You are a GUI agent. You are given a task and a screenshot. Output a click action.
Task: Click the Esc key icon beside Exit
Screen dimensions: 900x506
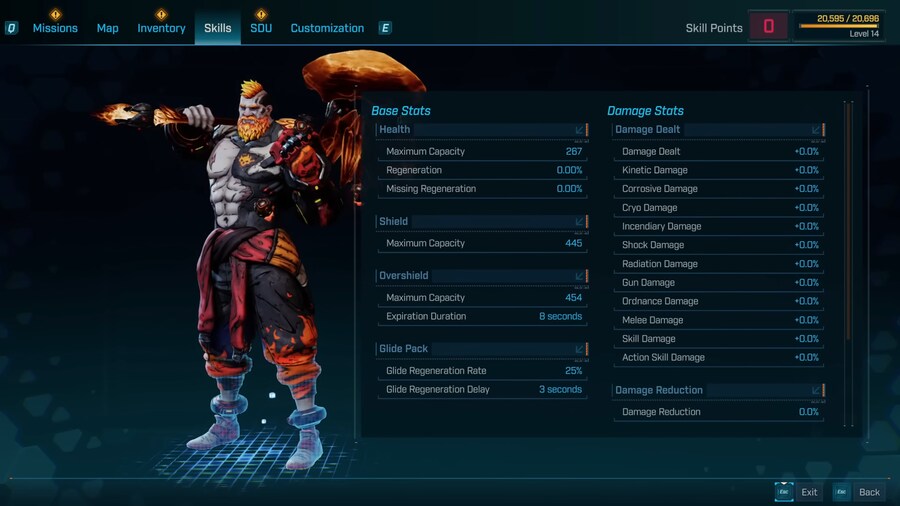click(x=785, y=491)
